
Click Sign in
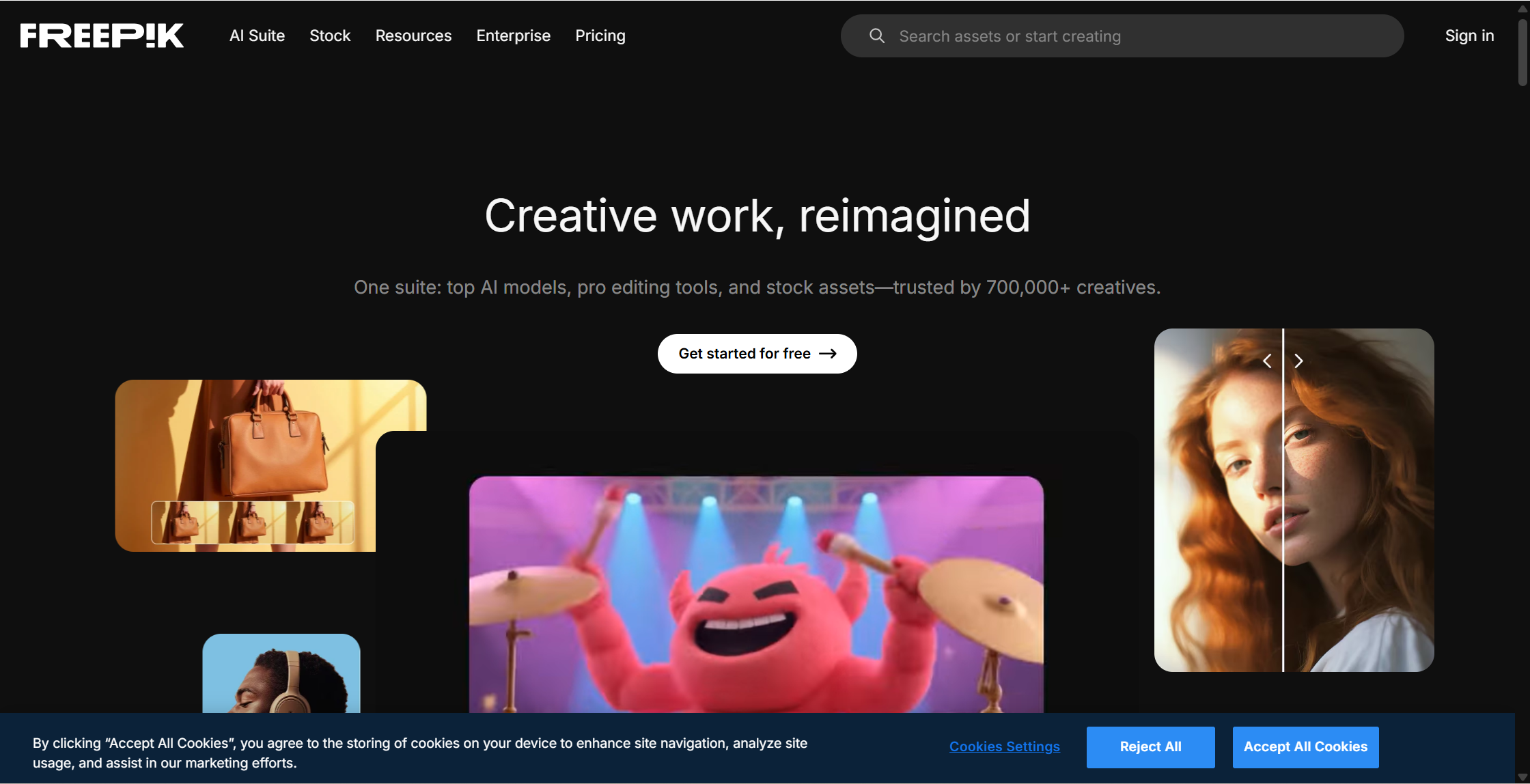tap(1469, 36)
